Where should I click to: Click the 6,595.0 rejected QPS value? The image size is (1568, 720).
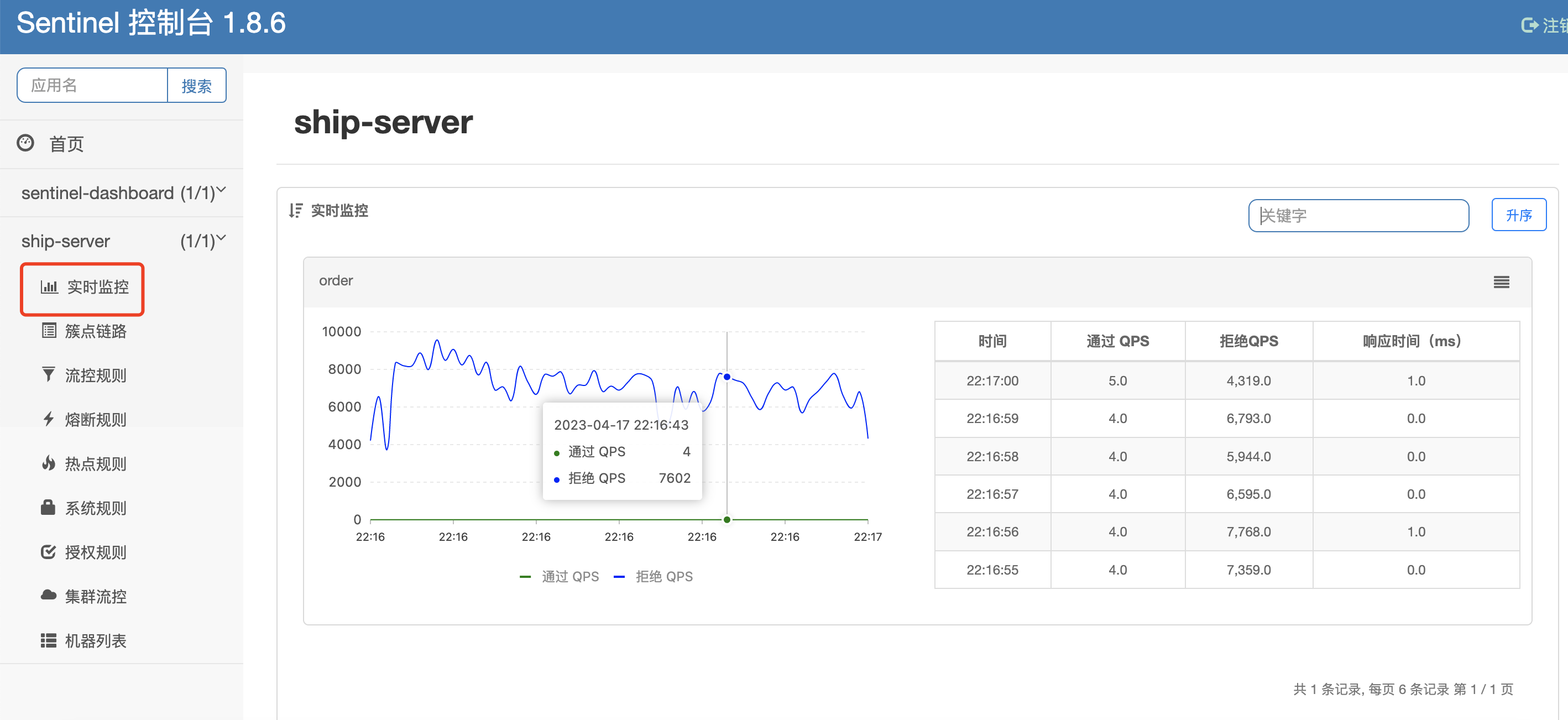click(1248, 494)
